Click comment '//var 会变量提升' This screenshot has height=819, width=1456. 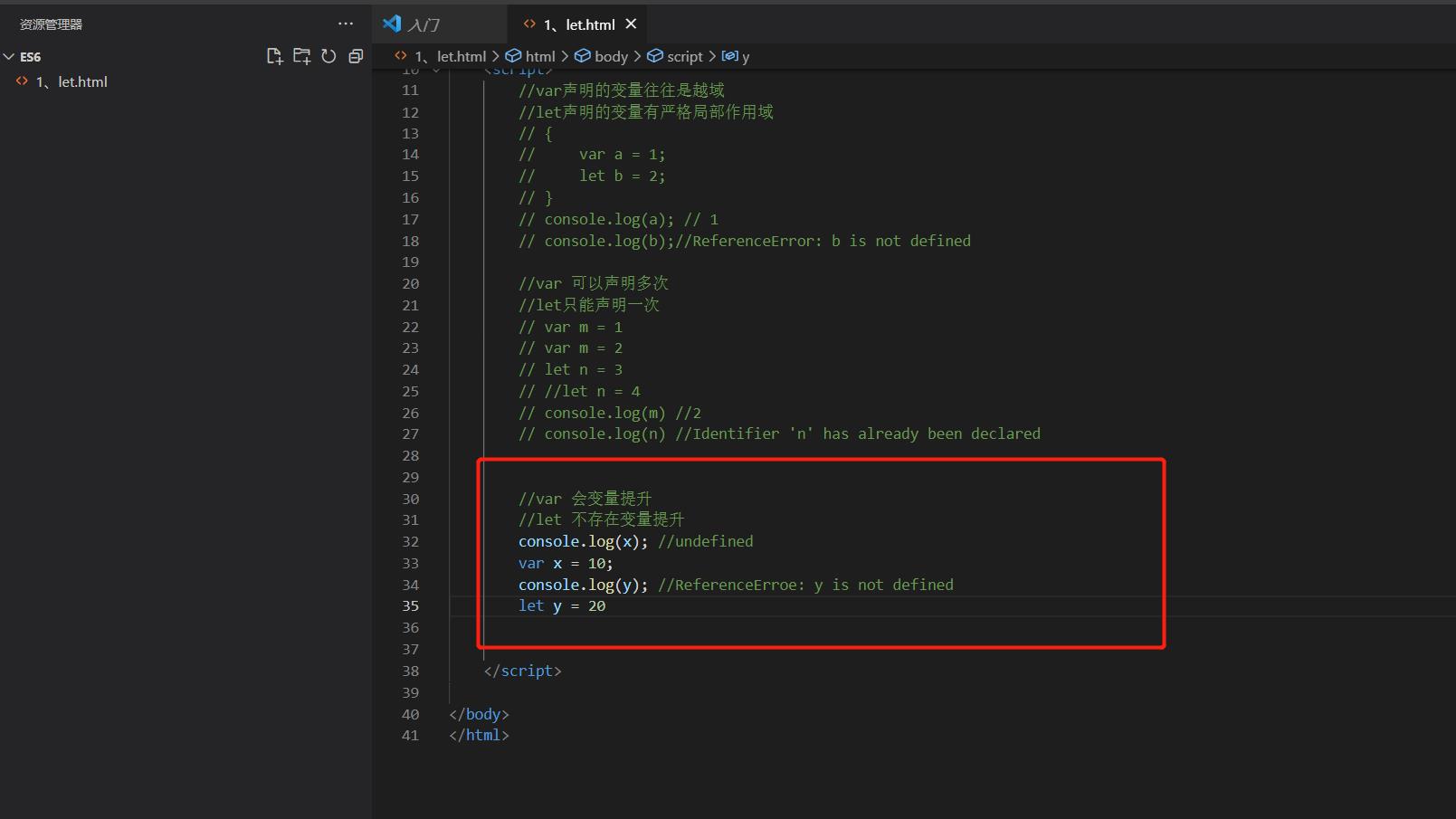(x=585, y=499)
